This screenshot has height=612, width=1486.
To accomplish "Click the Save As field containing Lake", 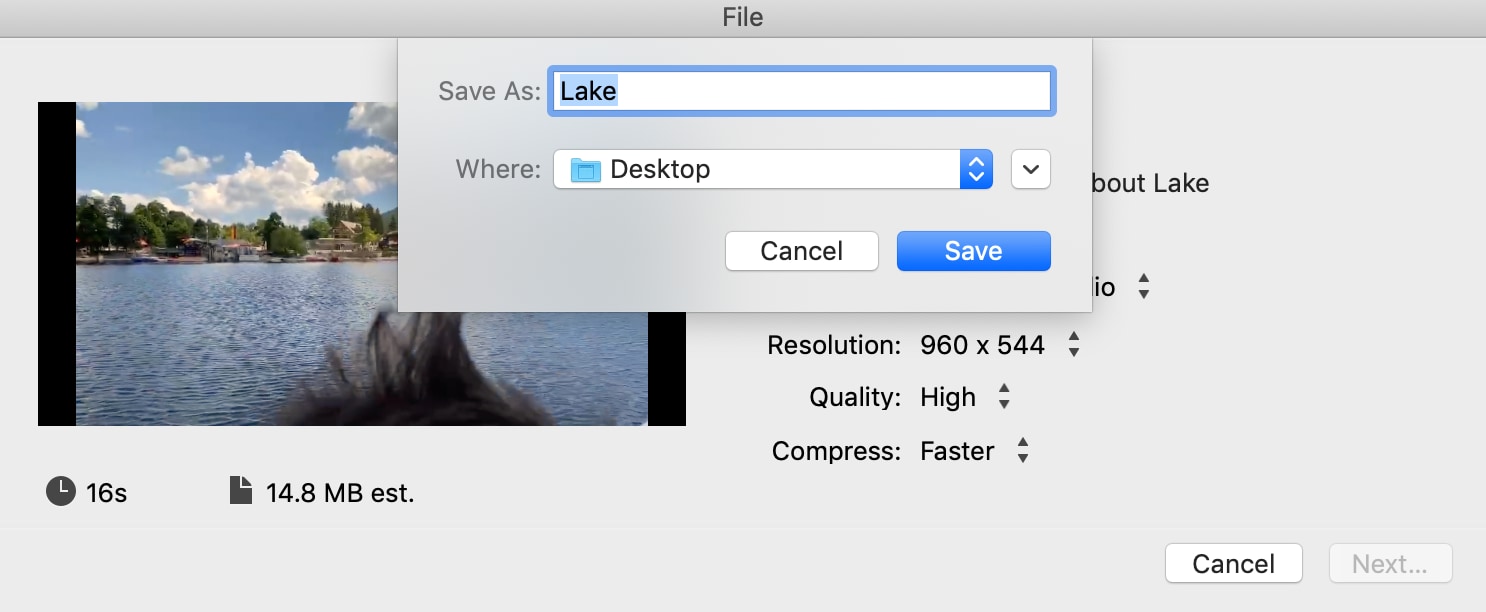I will (802, 91).
